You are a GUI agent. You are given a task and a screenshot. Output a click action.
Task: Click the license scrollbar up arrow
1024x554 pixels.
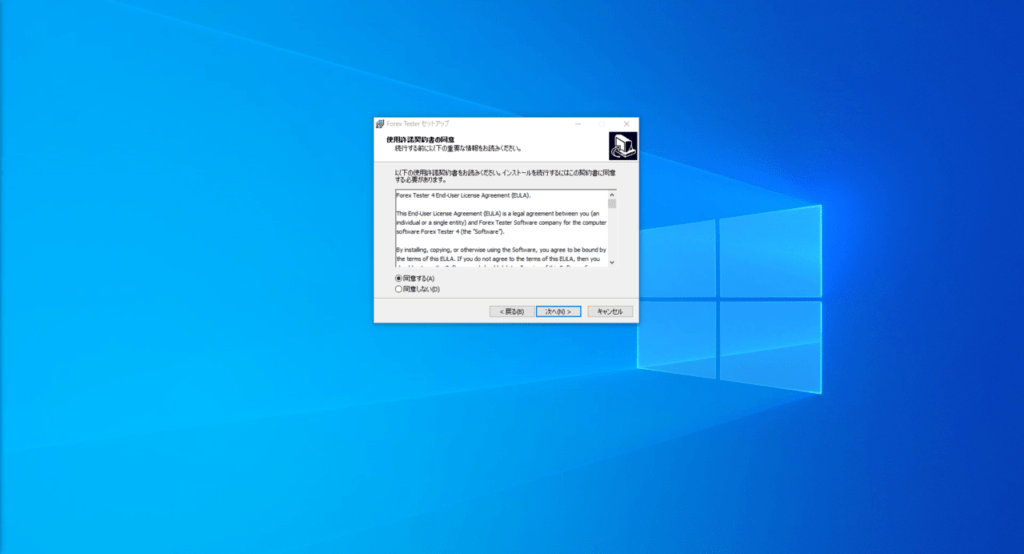612,195
